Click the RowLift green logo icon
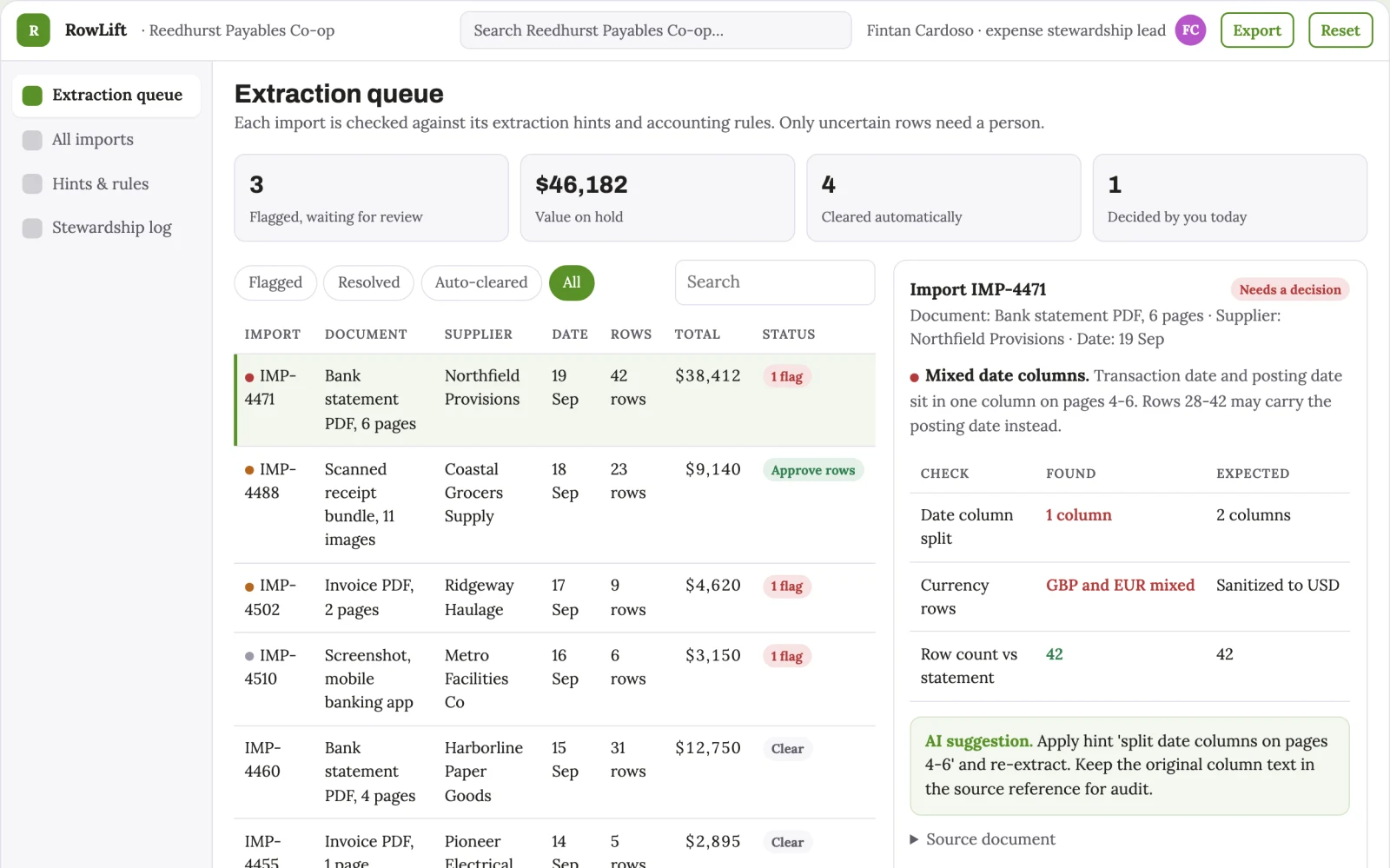 coord(33,30)
